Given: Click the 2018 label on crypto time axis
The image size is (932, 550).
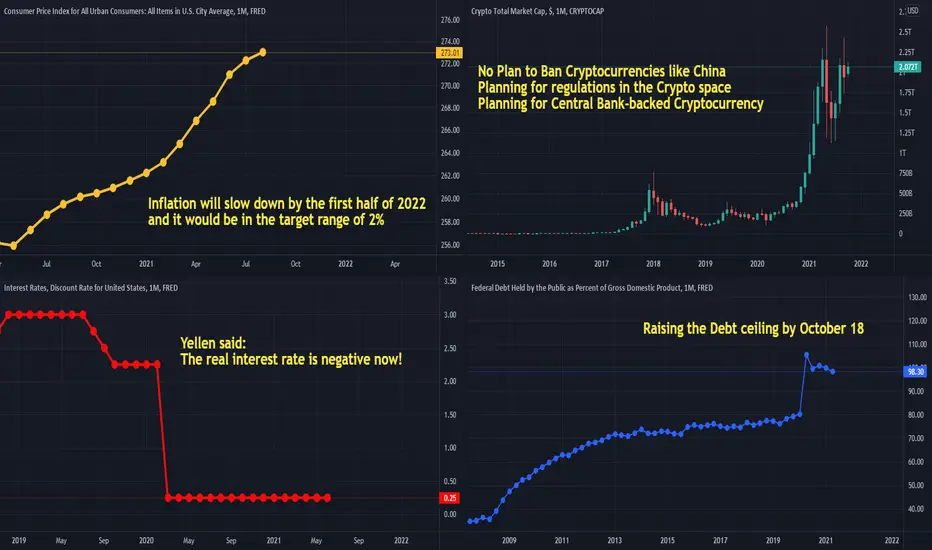Looking at the screenshot, I should 653,263.
